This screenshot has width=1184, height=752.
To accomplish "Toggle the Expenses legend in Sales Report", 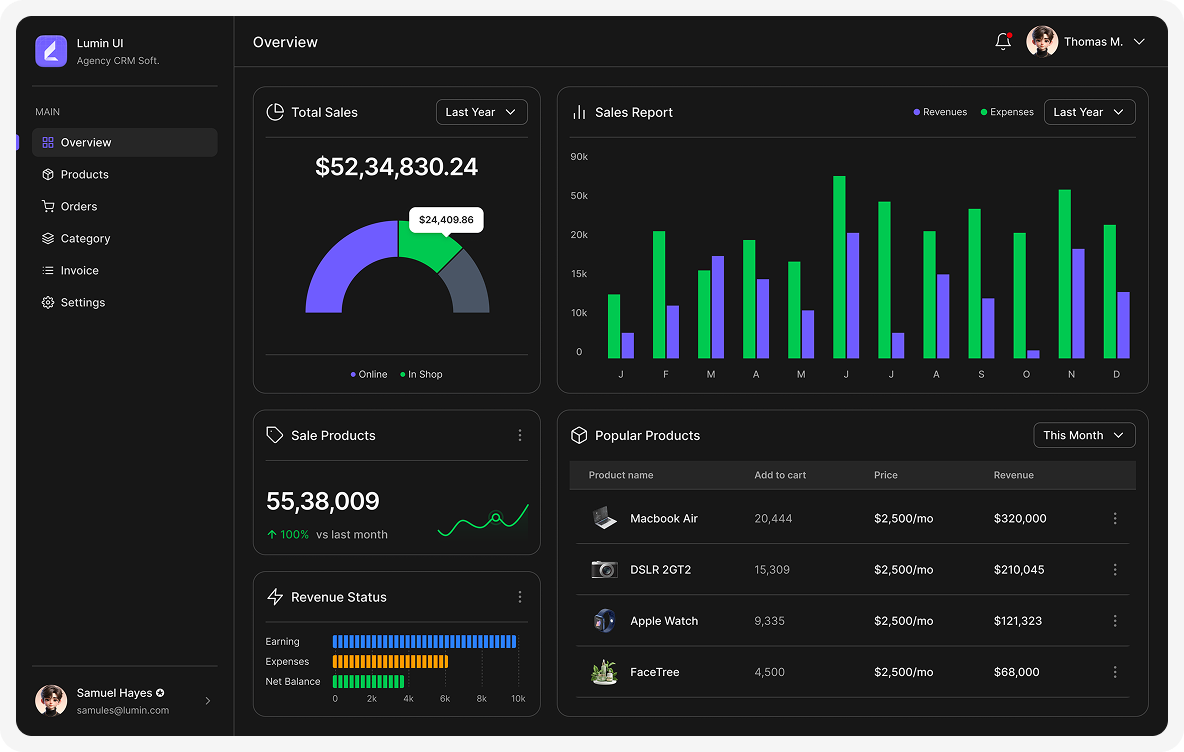I will (x=1007, y=112).
